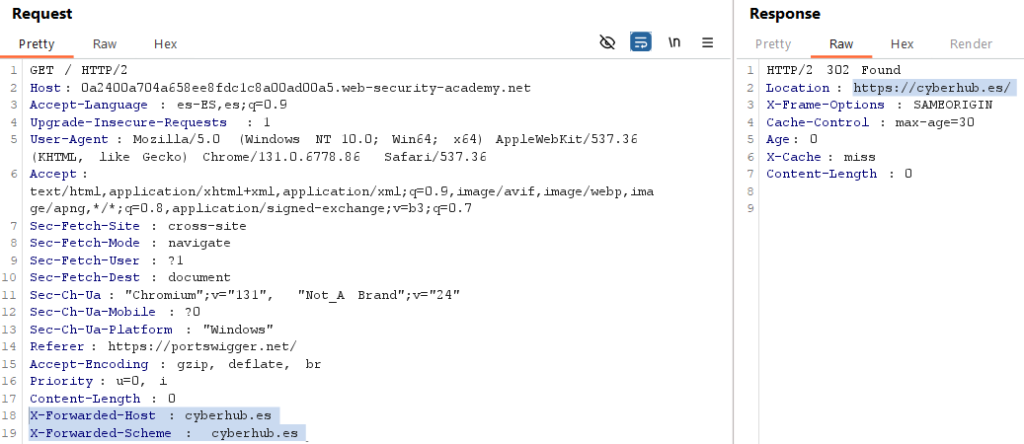
Task: Open the Response Hex tab
Action: coord(902,44)
